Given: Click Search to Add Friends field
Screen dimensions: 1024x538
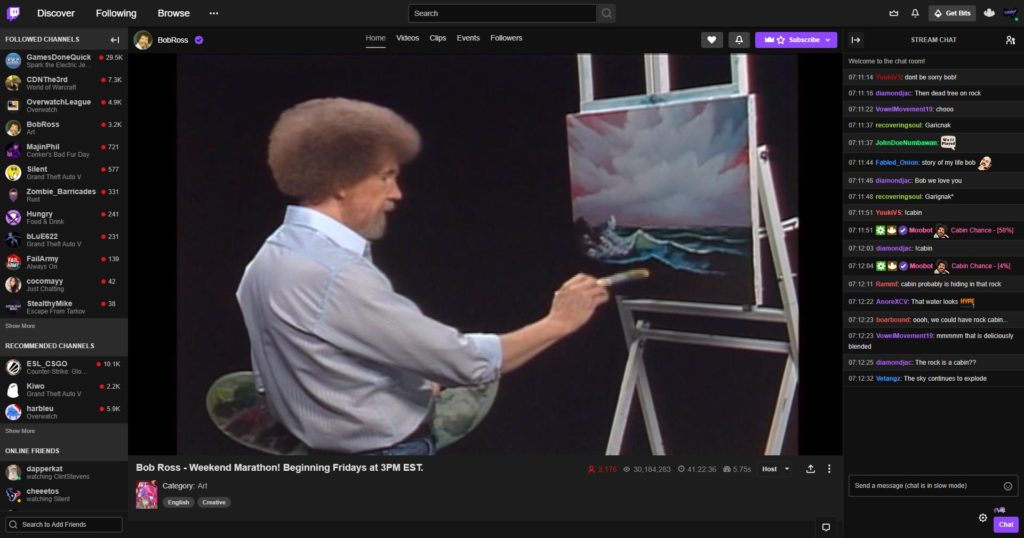Looking at the screenshot, I should 64,524.
